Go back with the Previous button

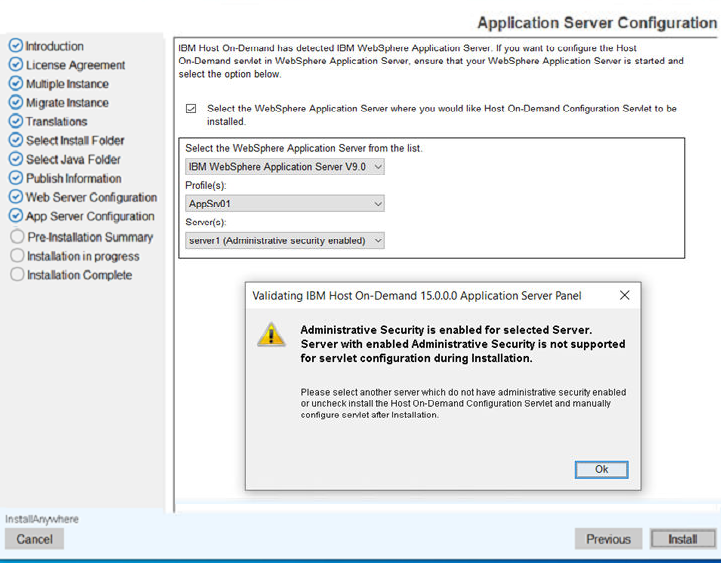click(x=608, y=539)
